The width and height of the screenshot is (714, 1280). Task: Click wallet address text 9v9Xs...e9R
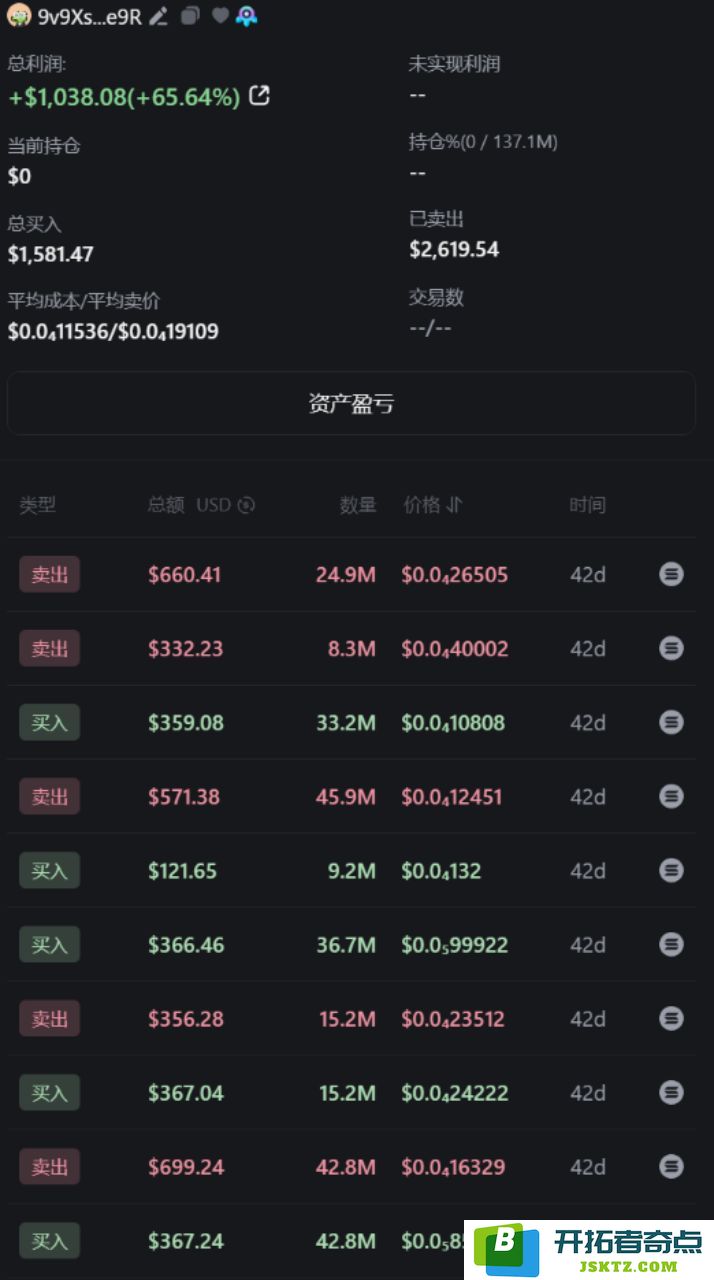89,16
